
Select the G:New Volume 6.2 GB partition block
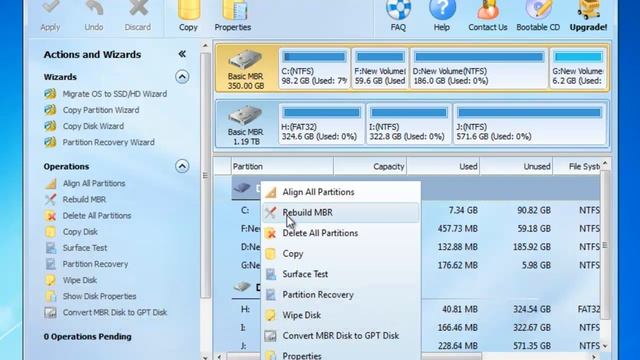pyautogui.click(x=578, y=68)
